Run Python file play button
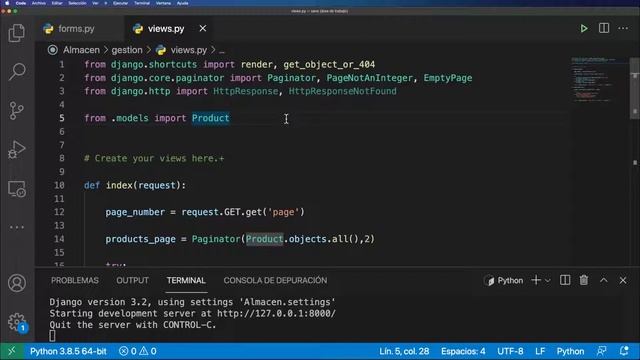This screenshot has width=640, height=360. click(584, 29)
